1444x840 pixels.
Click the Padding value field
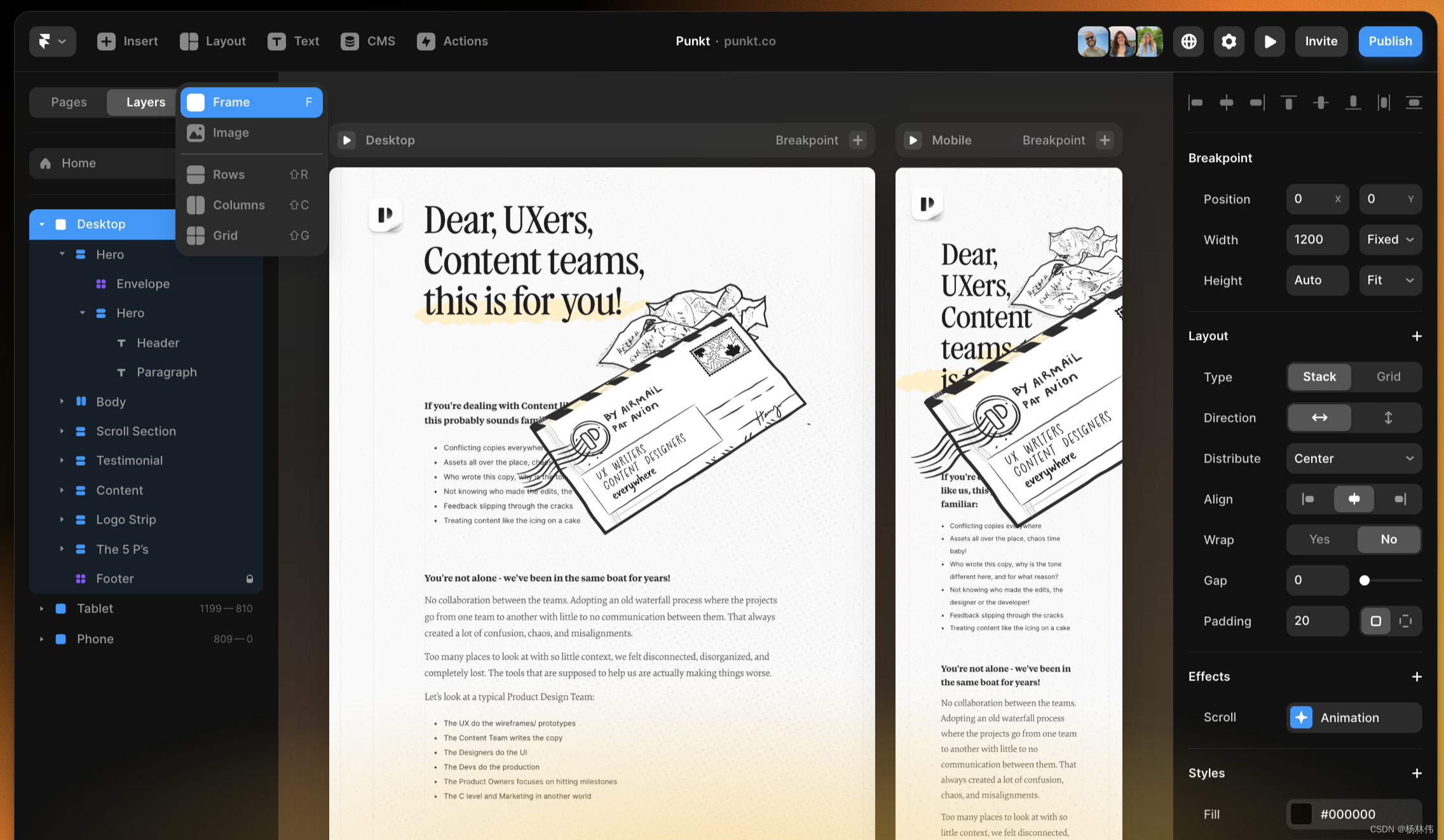tap(1317, 621)
